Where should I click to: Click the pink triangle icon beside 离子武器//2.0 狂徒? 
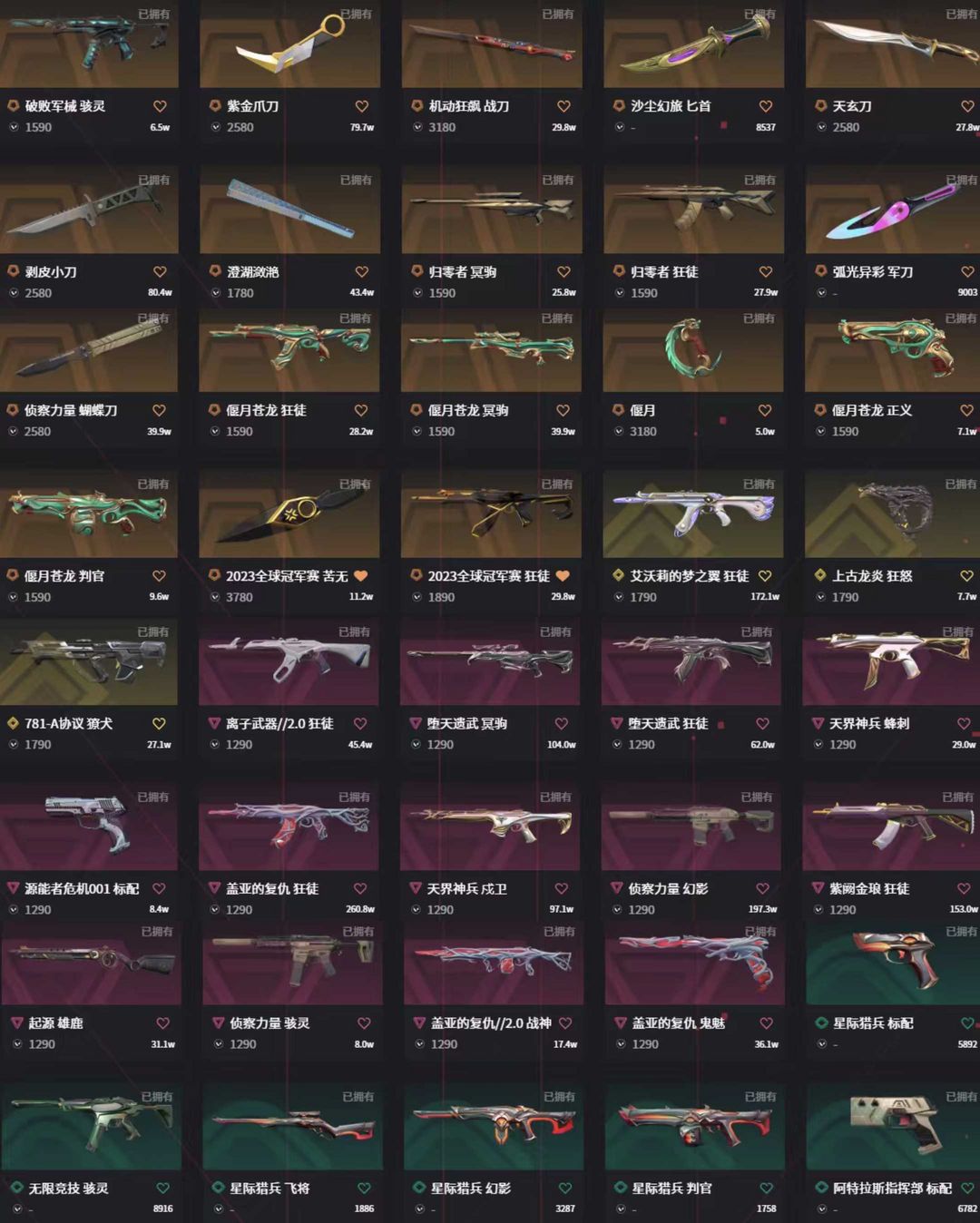[x=215, y=723]
